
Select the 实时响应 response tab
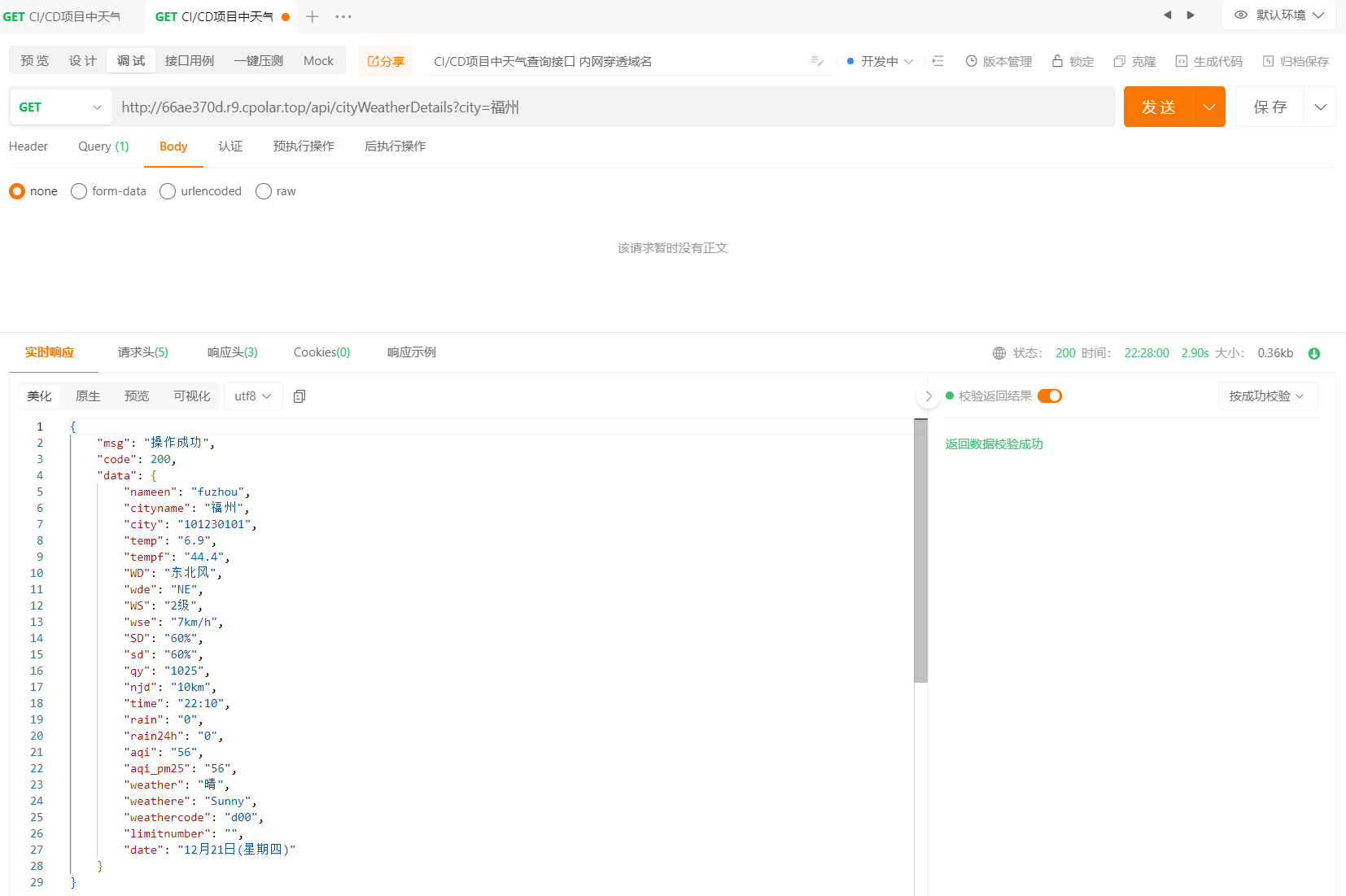tap(50, 352)
